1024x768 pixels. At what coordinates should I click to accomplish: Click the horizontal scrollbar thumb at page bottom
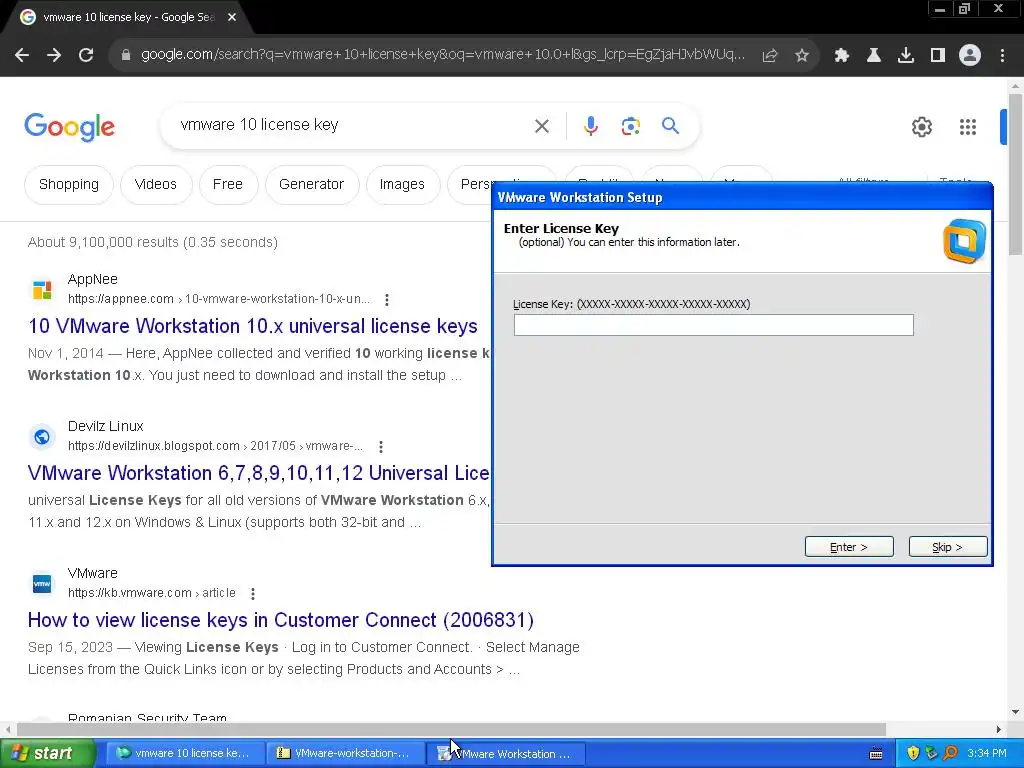(451, 729)
